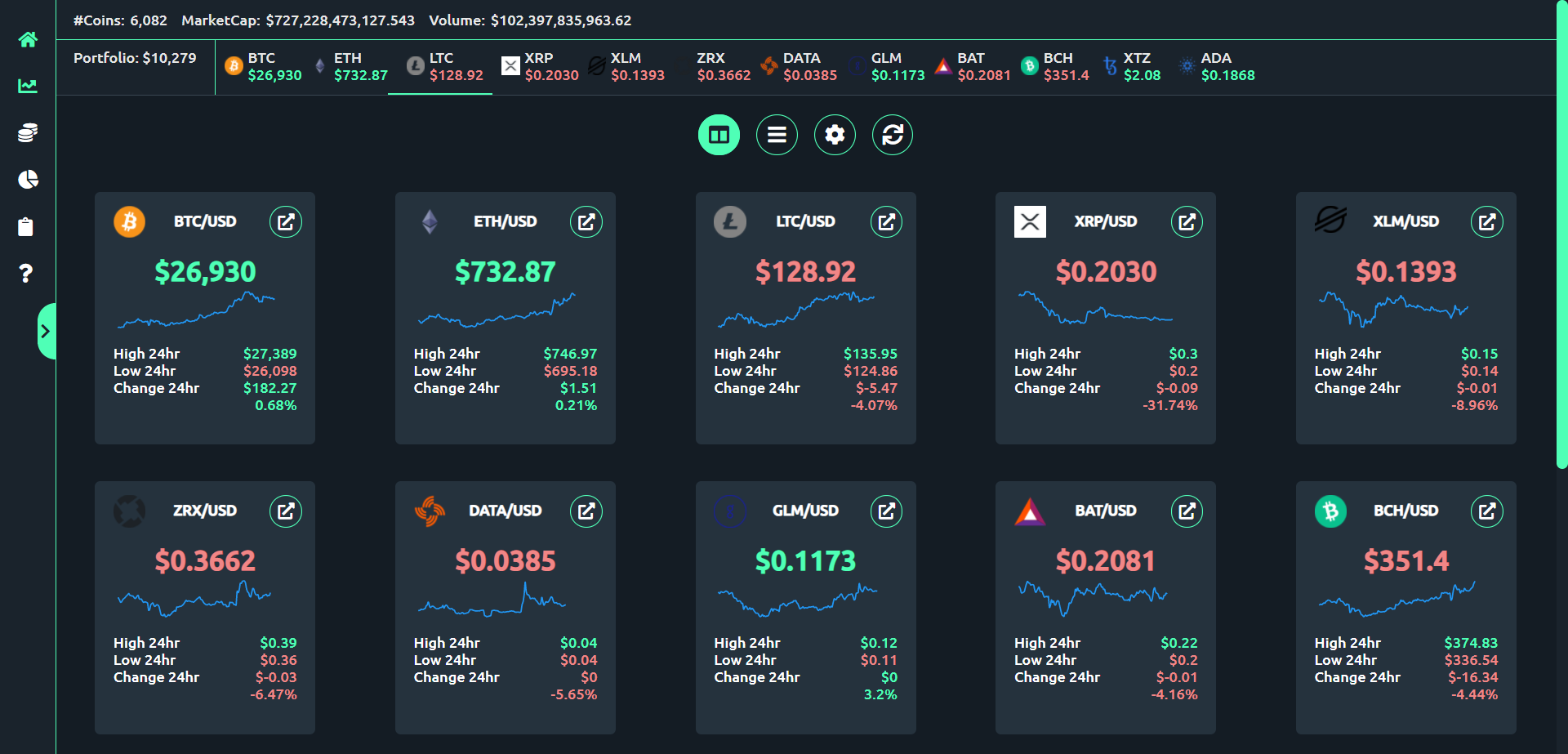Click the BTC/USD sparkline chart
The width and height of the screenshot is (1568, 754).
pyautogui.click(x=196, y=310)
